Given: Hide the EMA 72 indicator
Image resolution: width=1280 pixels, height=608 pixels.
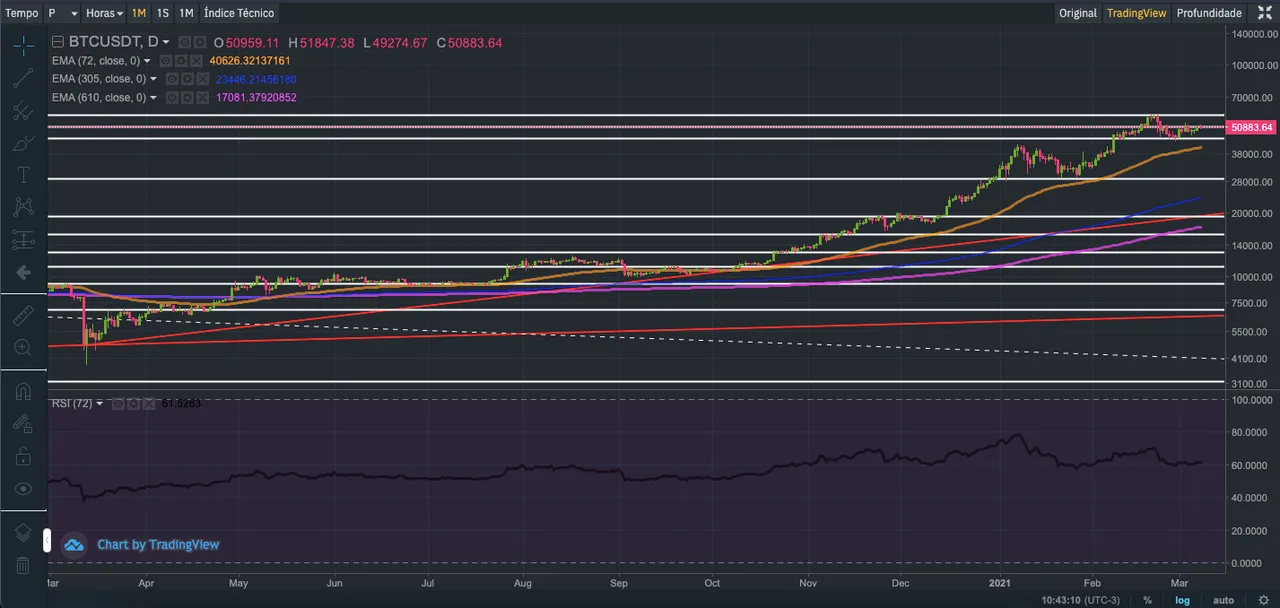Looking at the screenshot, I should [x=166, y=61].
